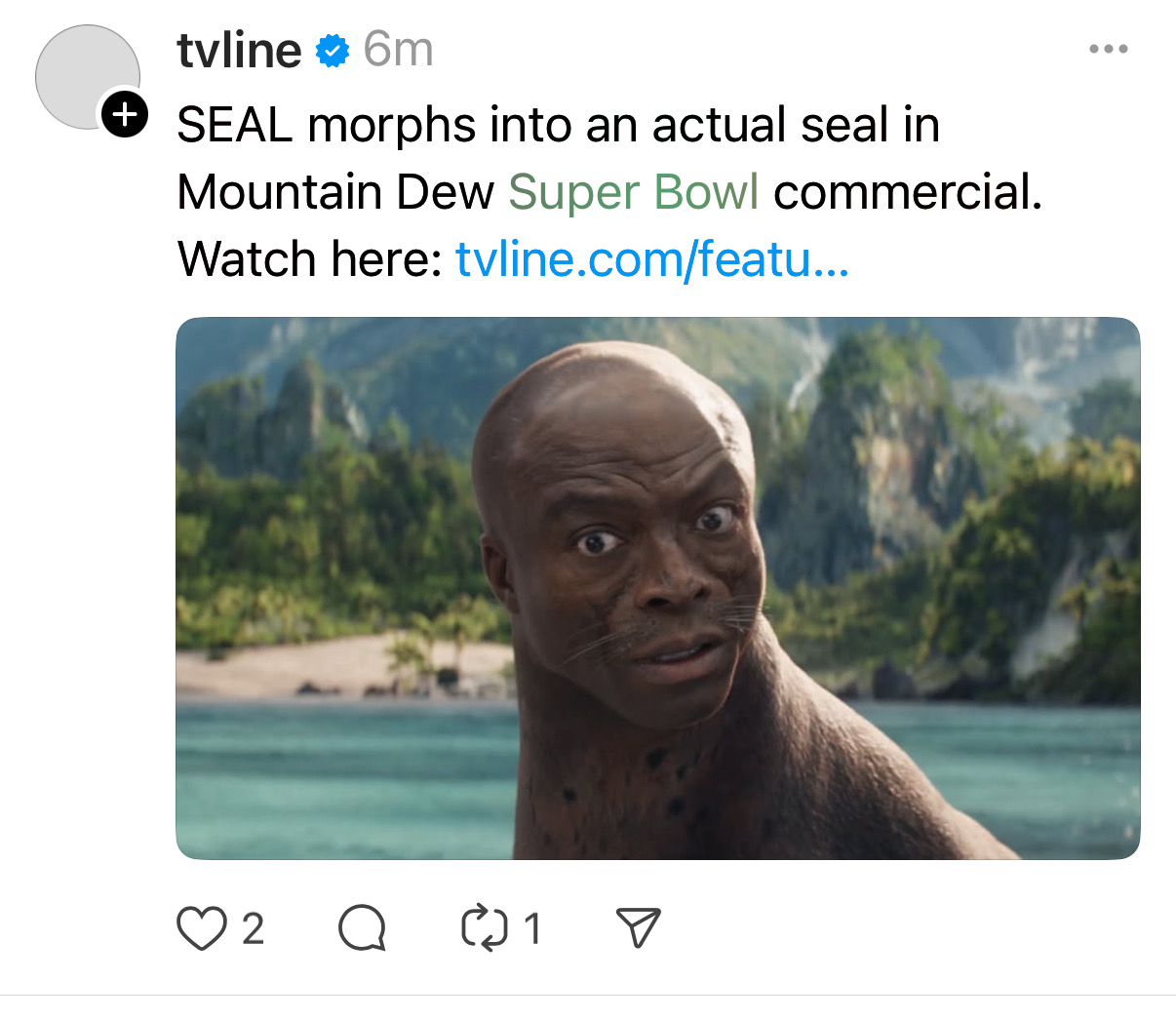The height and width of the screenshot is (1020, 1176).
Task: Follow the tvline.com/featu... link
Action: (652, 259)
